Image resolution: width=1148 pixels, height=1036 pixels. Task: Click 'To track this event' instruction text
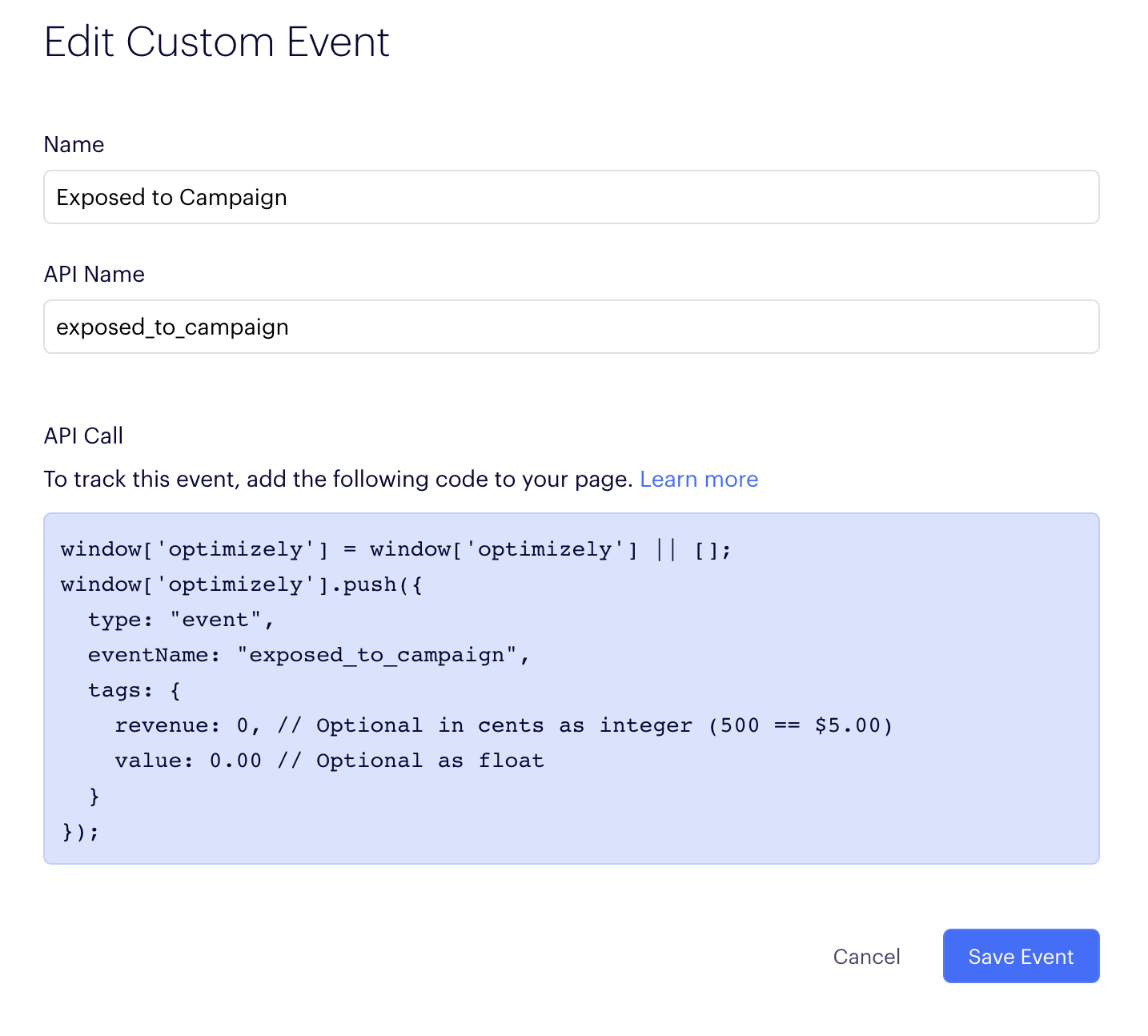(x=339, y=479)
